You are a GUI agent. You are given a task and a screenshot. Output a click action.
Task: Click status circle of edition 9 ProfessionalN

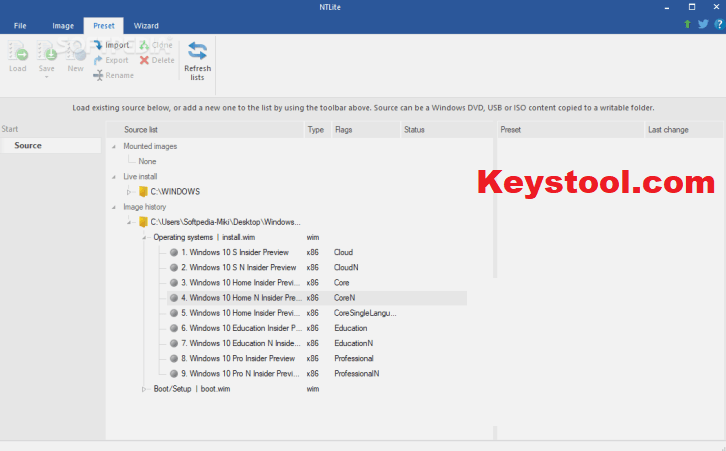pos(174,374)
